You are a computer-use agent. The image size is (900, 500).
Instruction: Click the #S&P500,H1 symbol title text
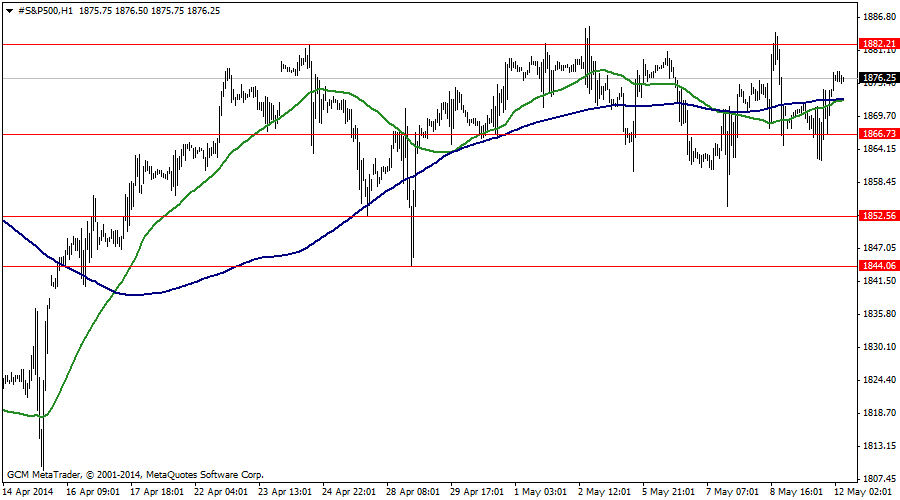coord(45,10)
